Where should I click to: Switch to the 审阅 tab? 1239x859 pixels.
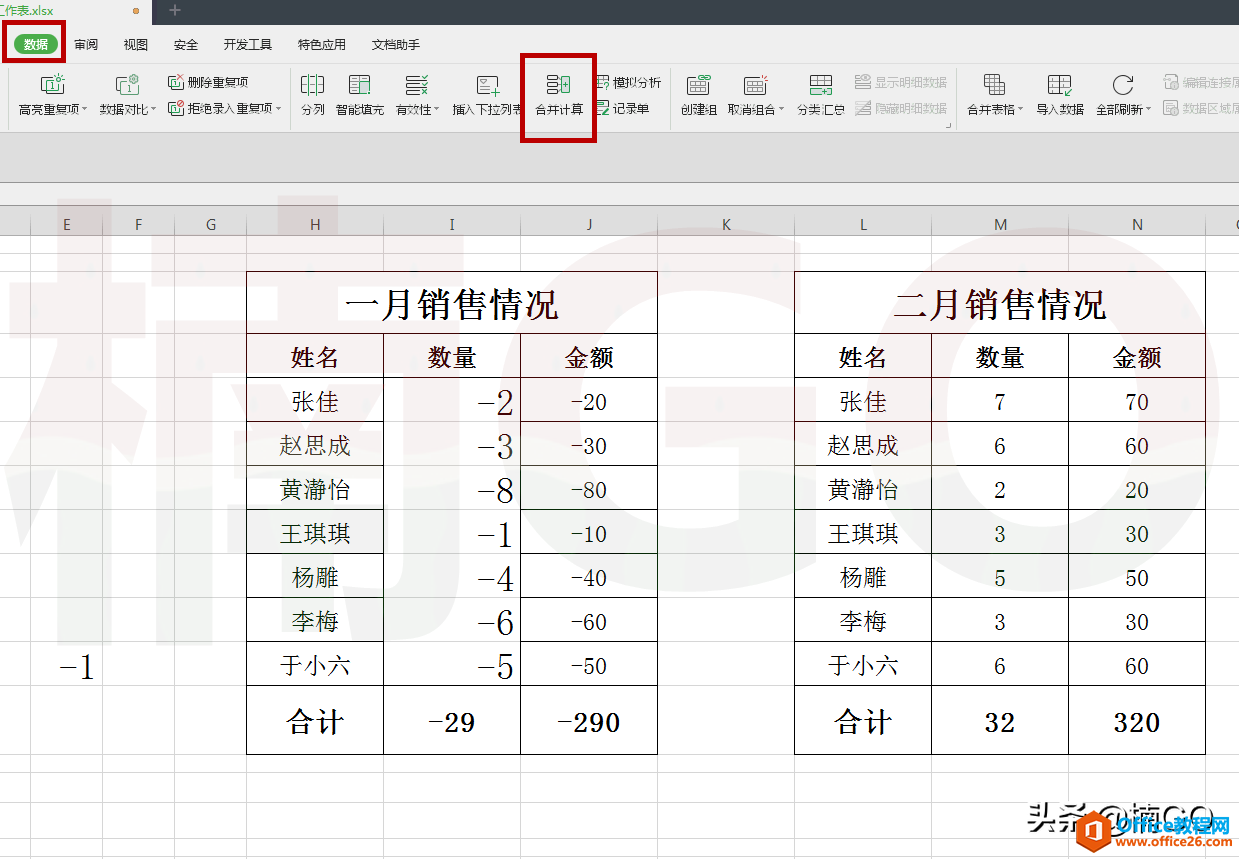tap(86, 45)
